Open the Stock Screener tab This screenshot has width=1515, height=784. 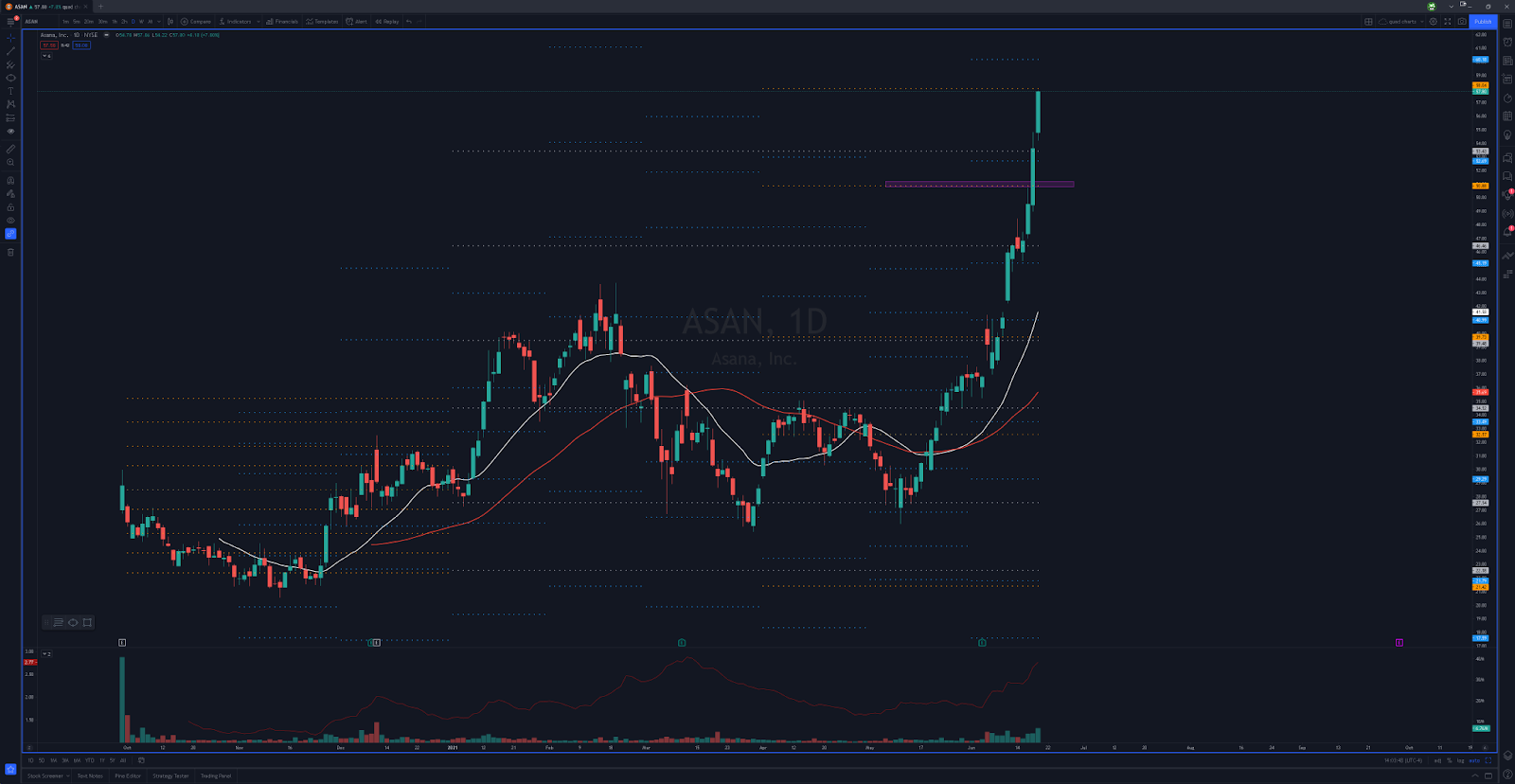tap(45, 776)
